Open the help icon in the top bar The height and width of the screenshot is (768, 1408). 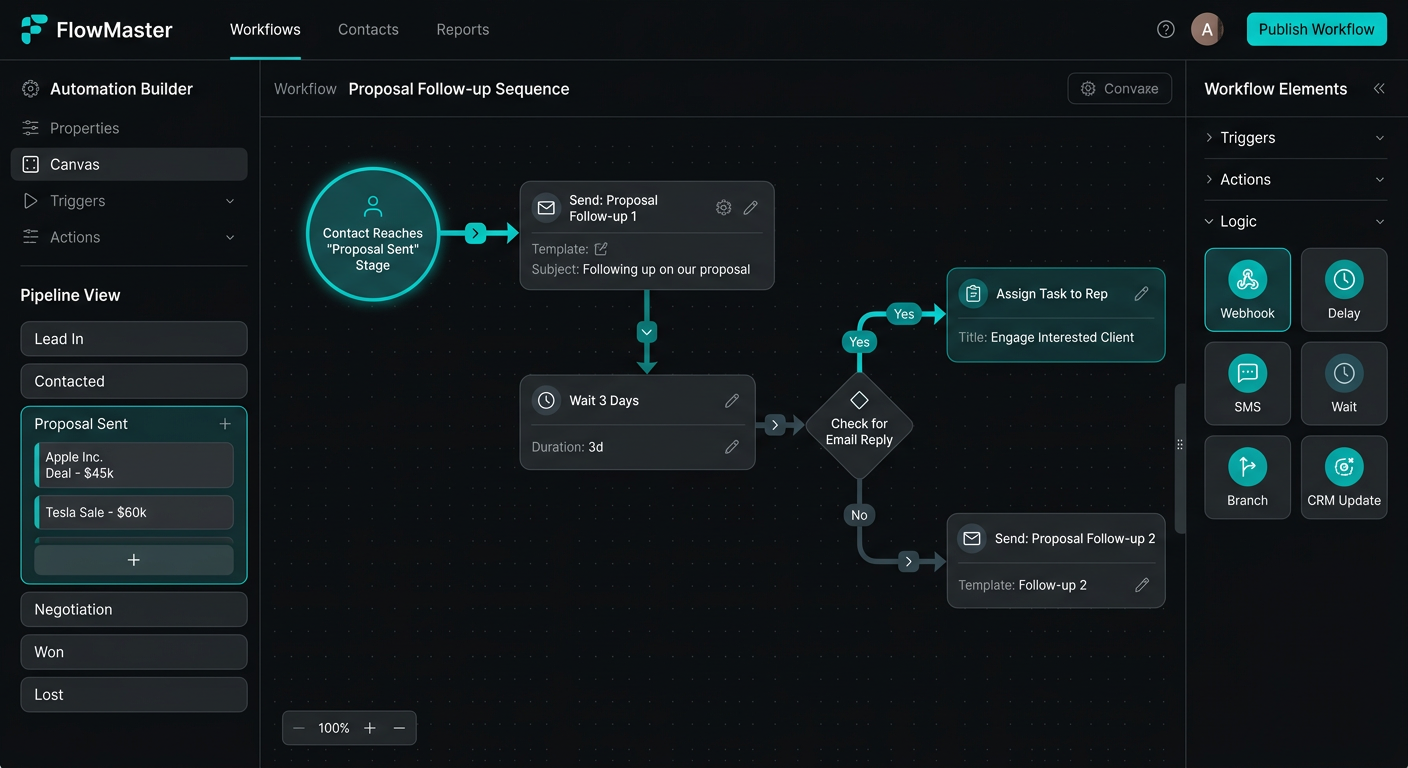(x=1165, y=29)
